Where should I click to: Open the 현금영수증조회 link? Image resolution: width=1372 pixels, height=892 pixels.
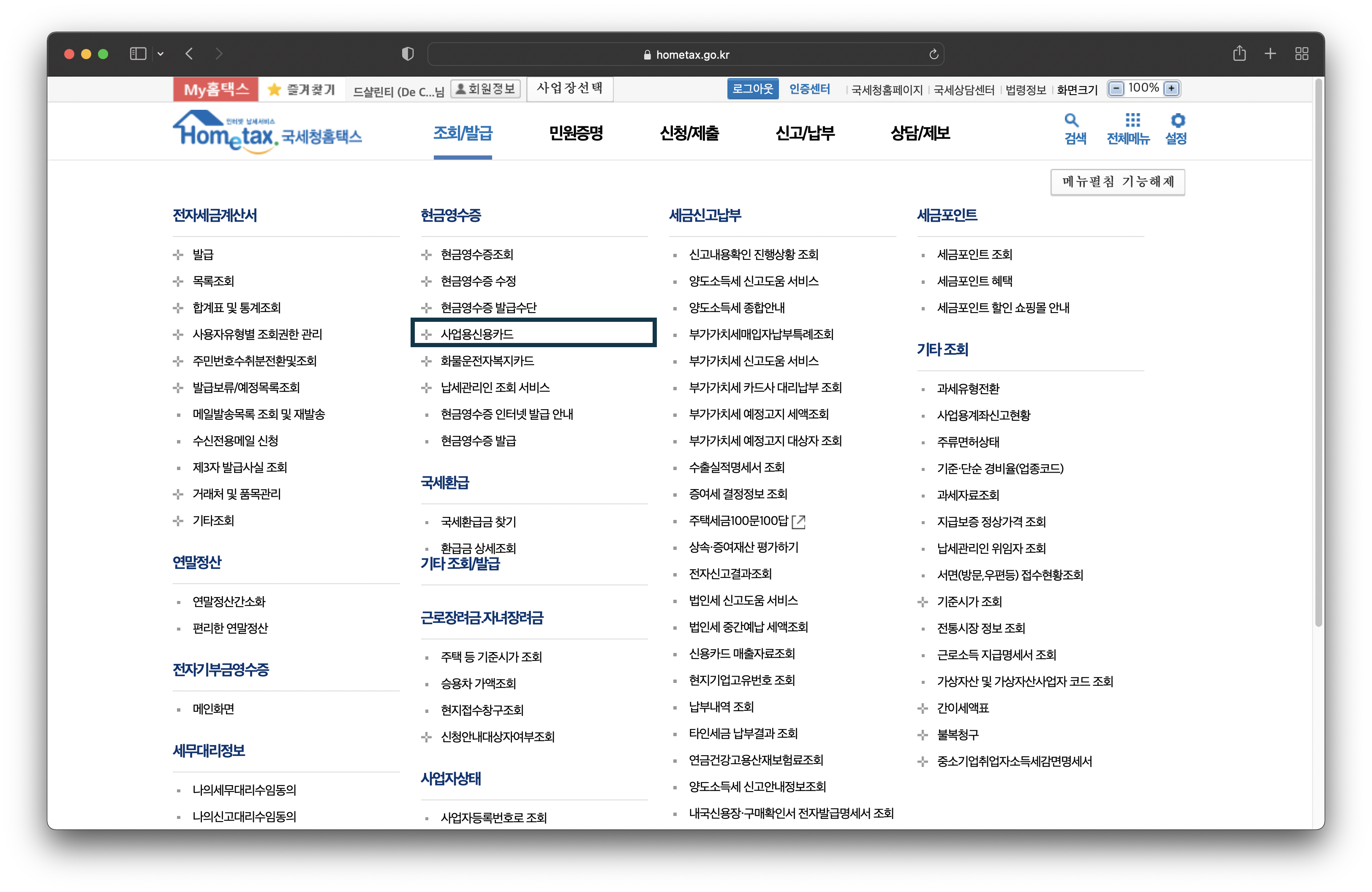[477, 254]
